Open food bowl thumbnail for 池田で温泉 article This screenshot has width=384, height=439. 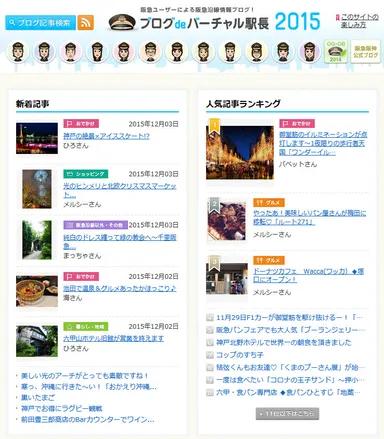click(37, 291)
